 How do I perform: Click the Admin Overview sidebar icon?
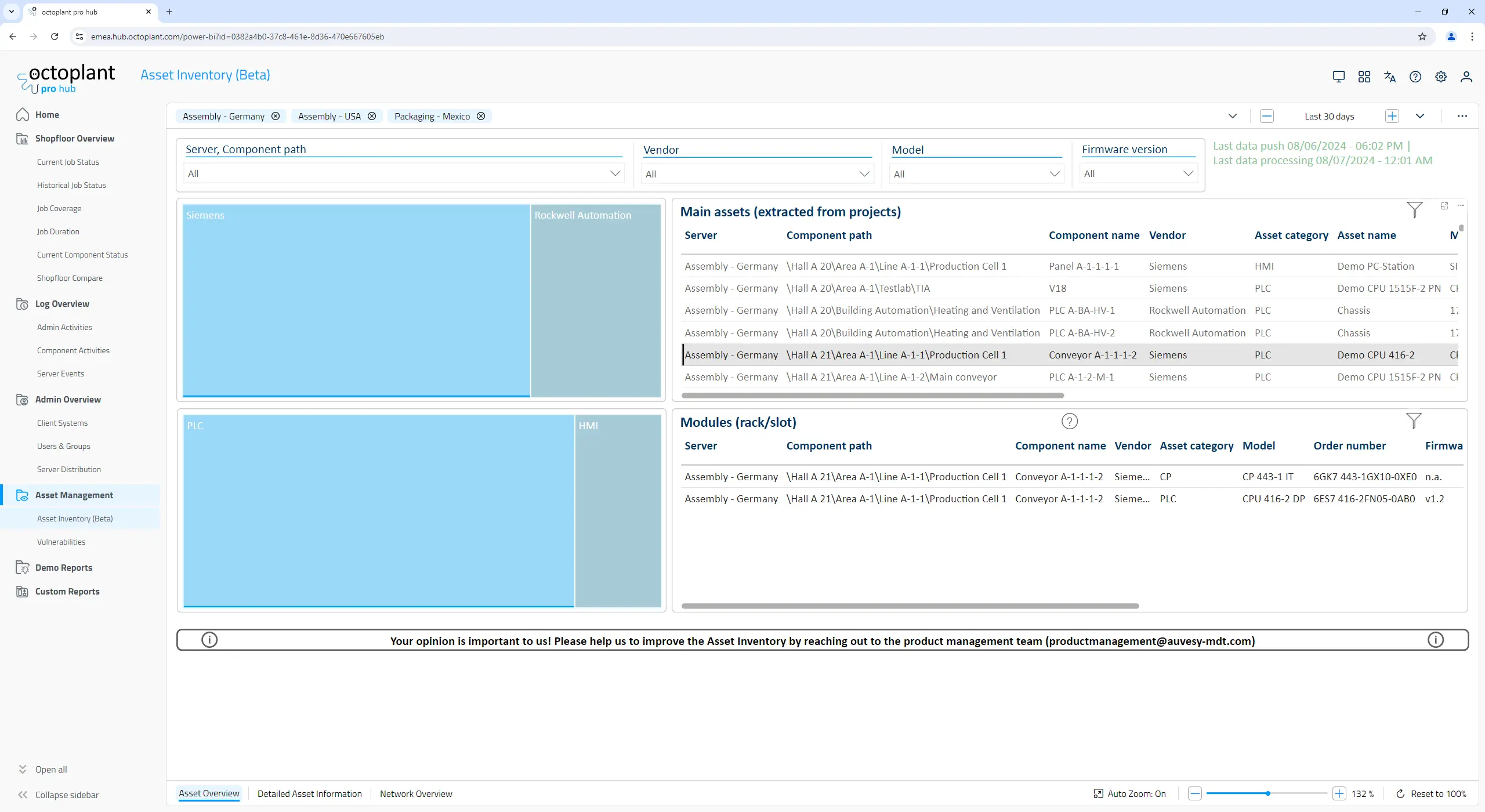pos(21,399)
